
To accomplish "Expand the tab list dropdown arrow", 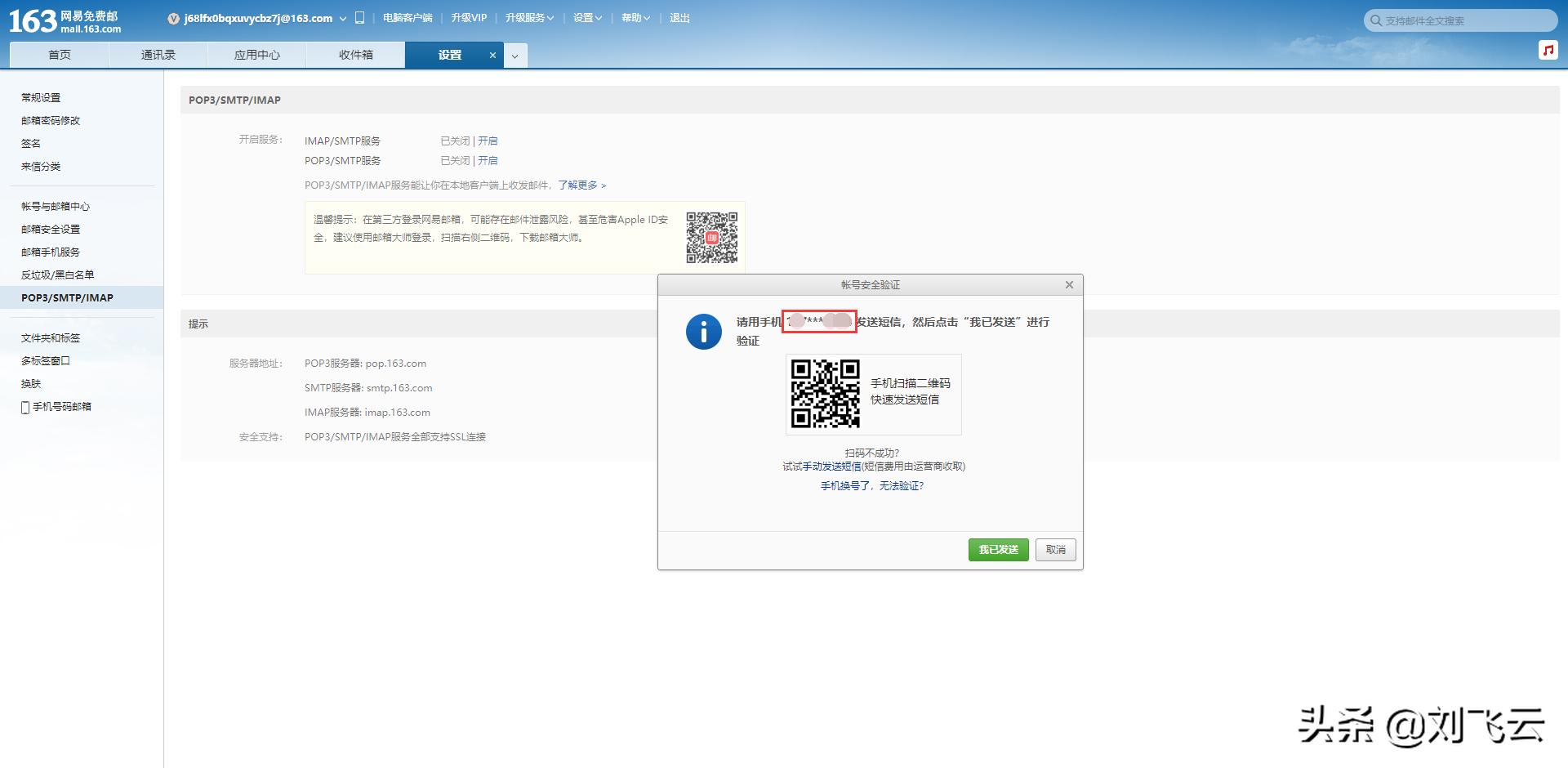I will (x=514, y=56).
